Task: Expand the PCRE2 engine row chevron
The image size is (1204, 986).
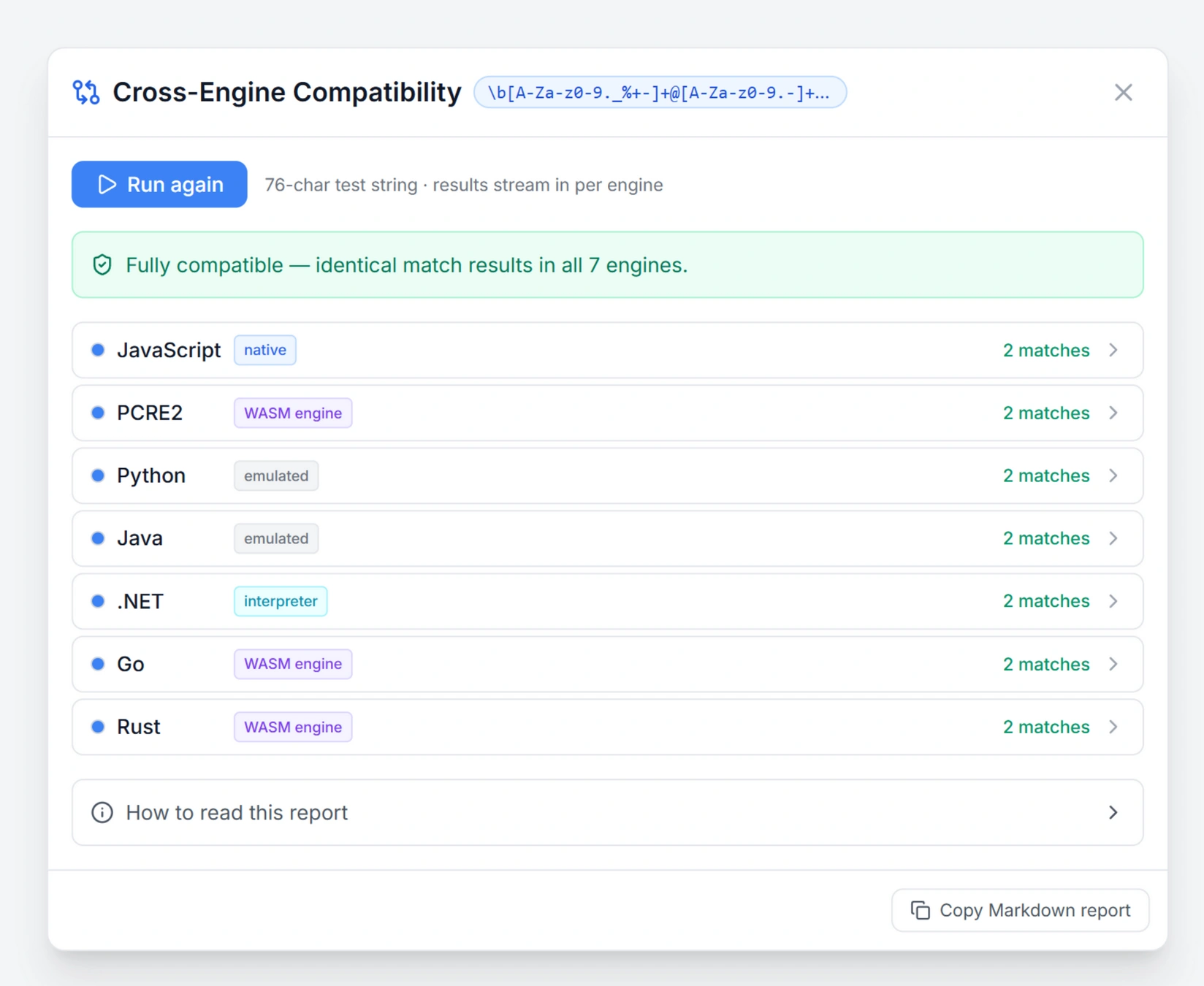Action: 1113,413
